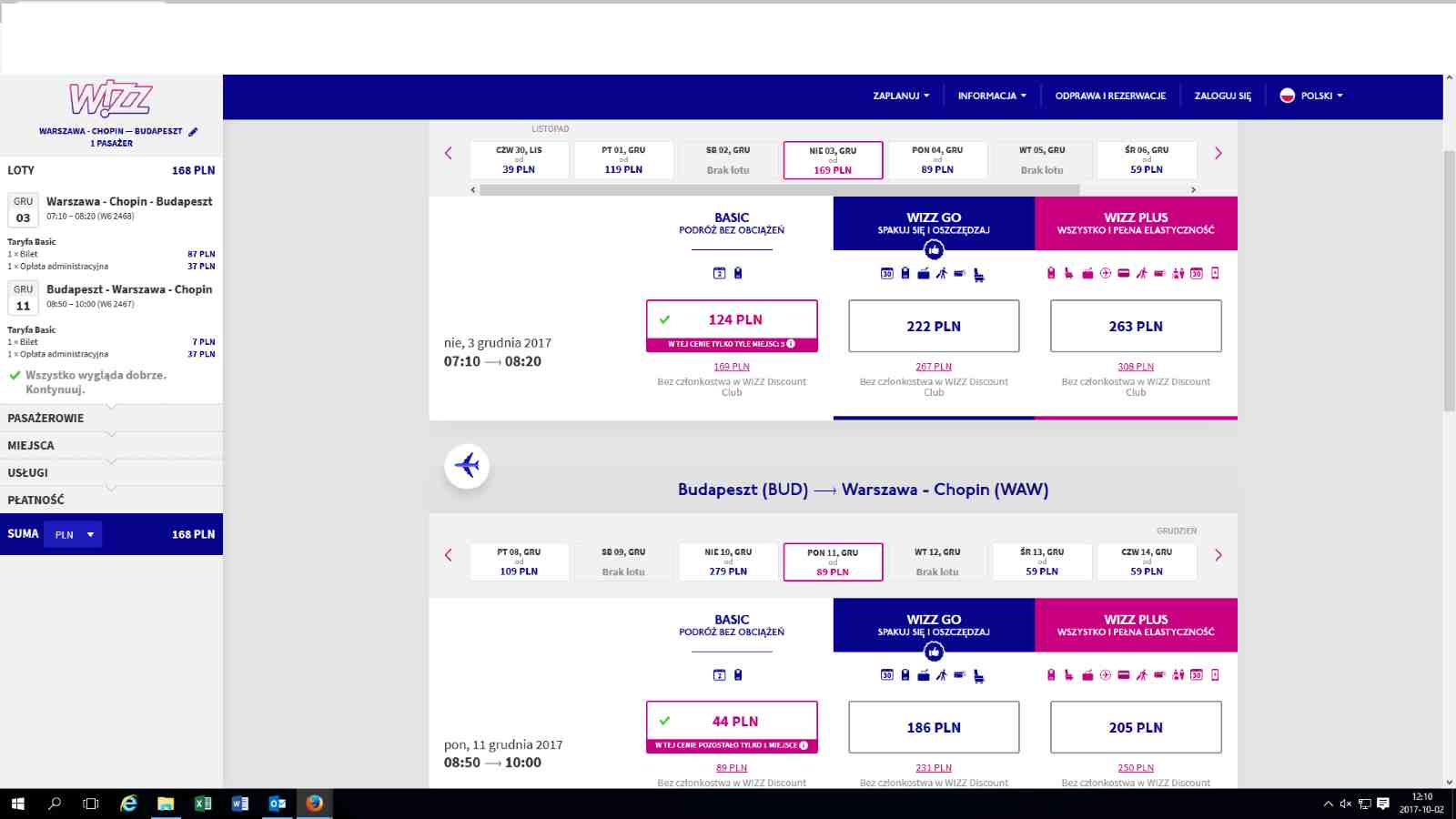Open Outlook from the taskbar
The width and height of the screenshot is (1456, 819).
(x=278, y=804)
